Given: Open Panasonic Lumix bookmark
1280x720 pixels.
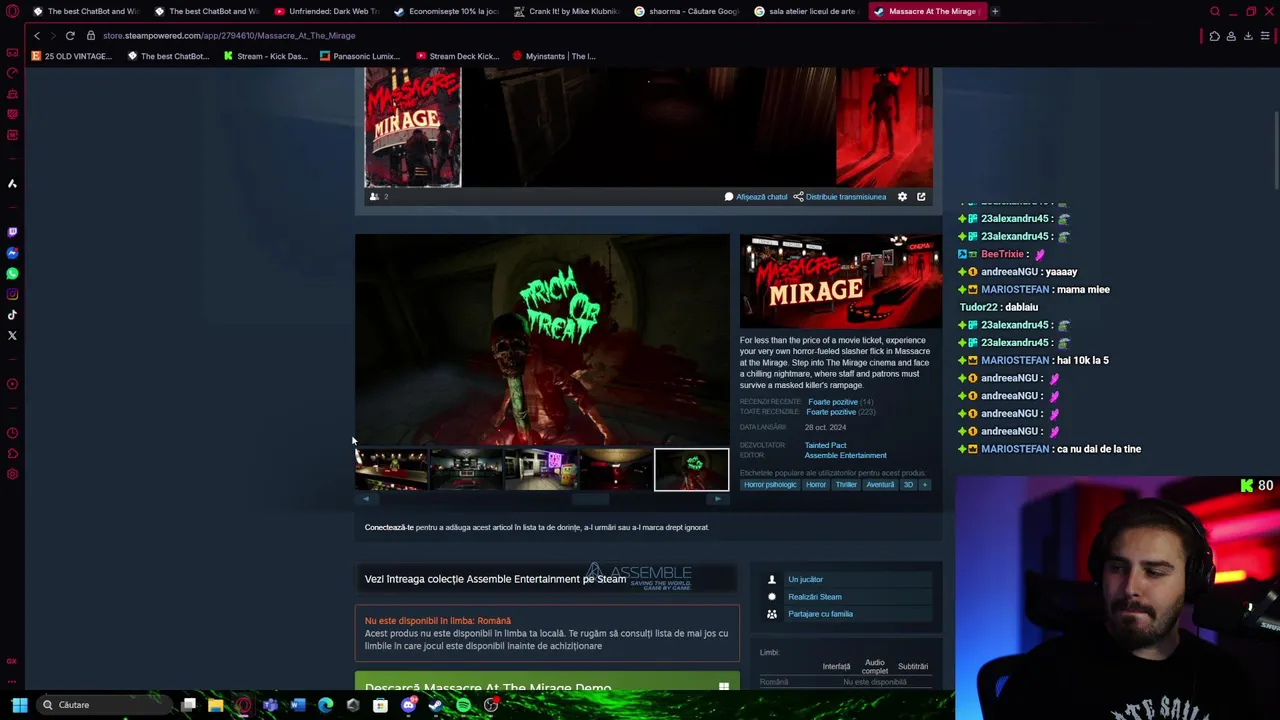Looking at the screenshot, I should coord(359,56).
